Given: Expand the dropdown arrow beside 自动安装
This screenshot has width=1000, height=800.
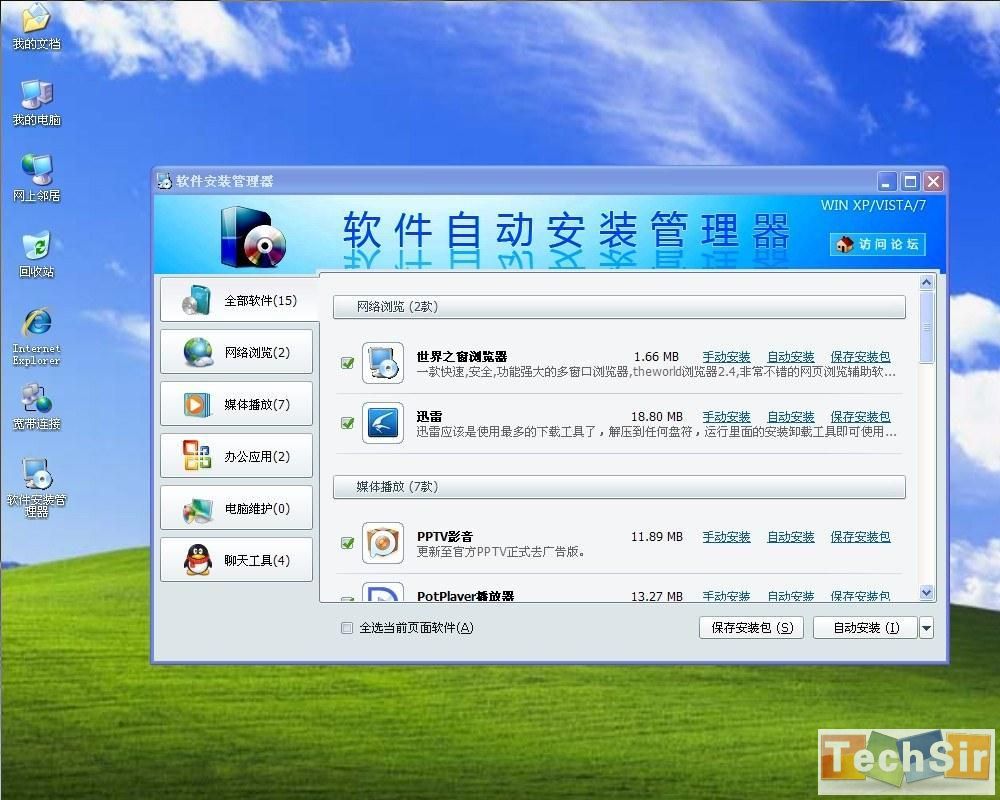Looking at the screenshot, I should pos(926,628).
